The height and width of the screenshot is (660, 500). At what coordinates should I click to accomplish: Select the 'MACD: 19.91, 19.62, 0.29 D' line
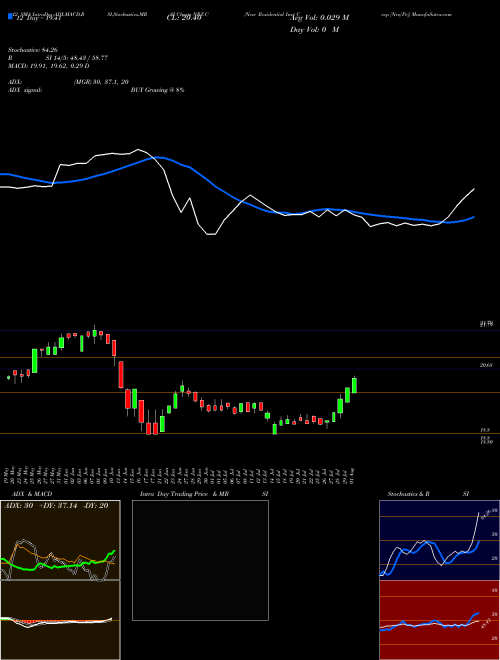pos(48,66)
